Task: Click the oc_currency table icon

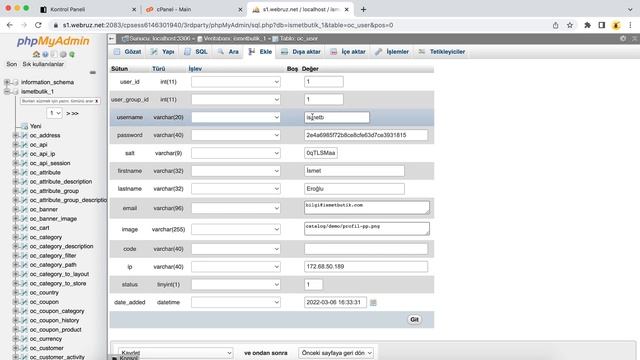Action: [x=24, y=339]
